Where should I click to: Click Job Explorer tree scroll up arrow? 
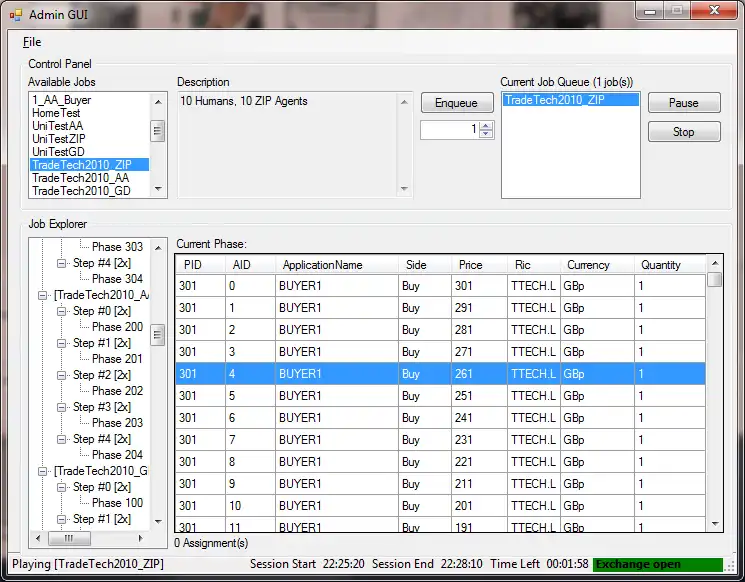(x=158, y=248)
